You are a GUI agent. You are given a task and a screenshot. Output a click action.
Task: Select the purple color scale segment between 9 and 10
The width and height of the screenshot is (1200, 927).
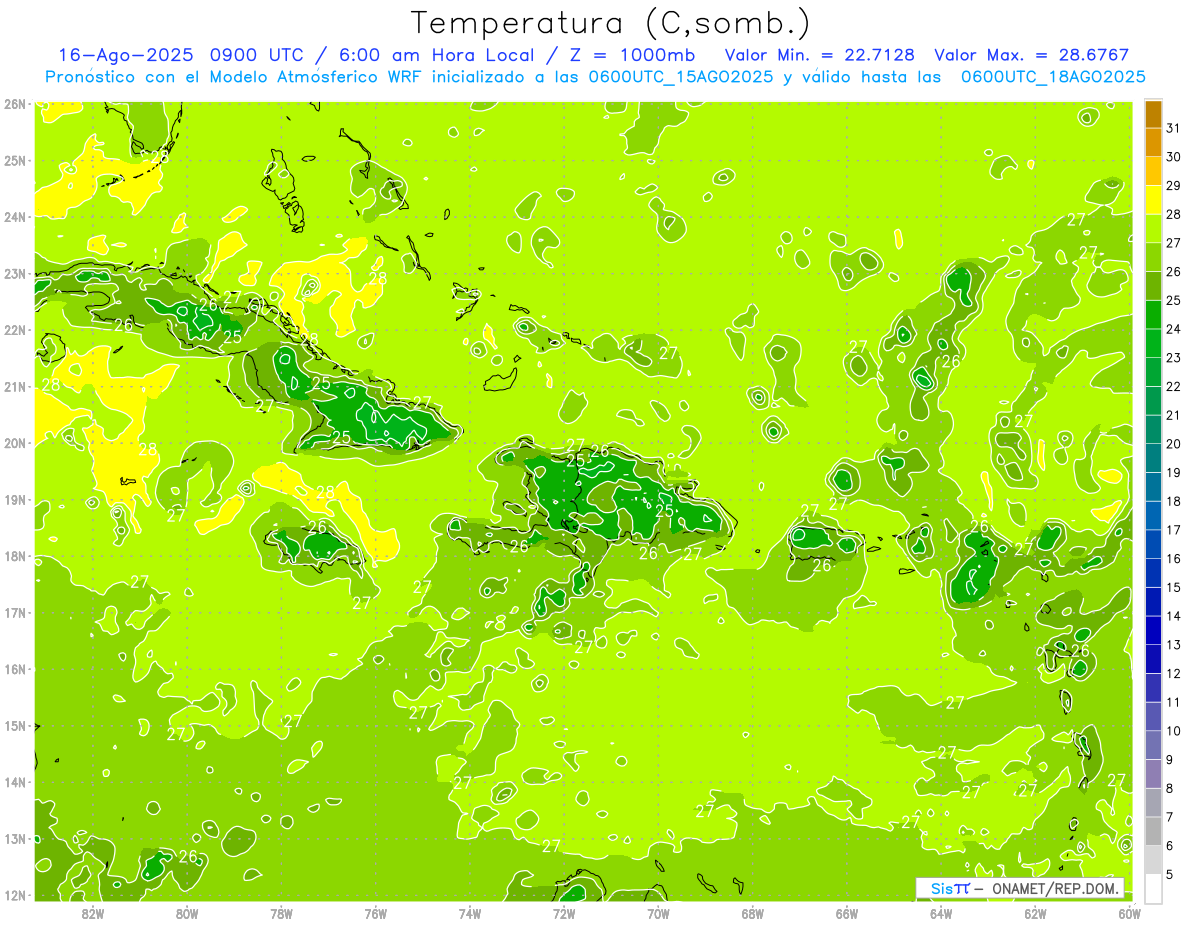(1153, 746)
